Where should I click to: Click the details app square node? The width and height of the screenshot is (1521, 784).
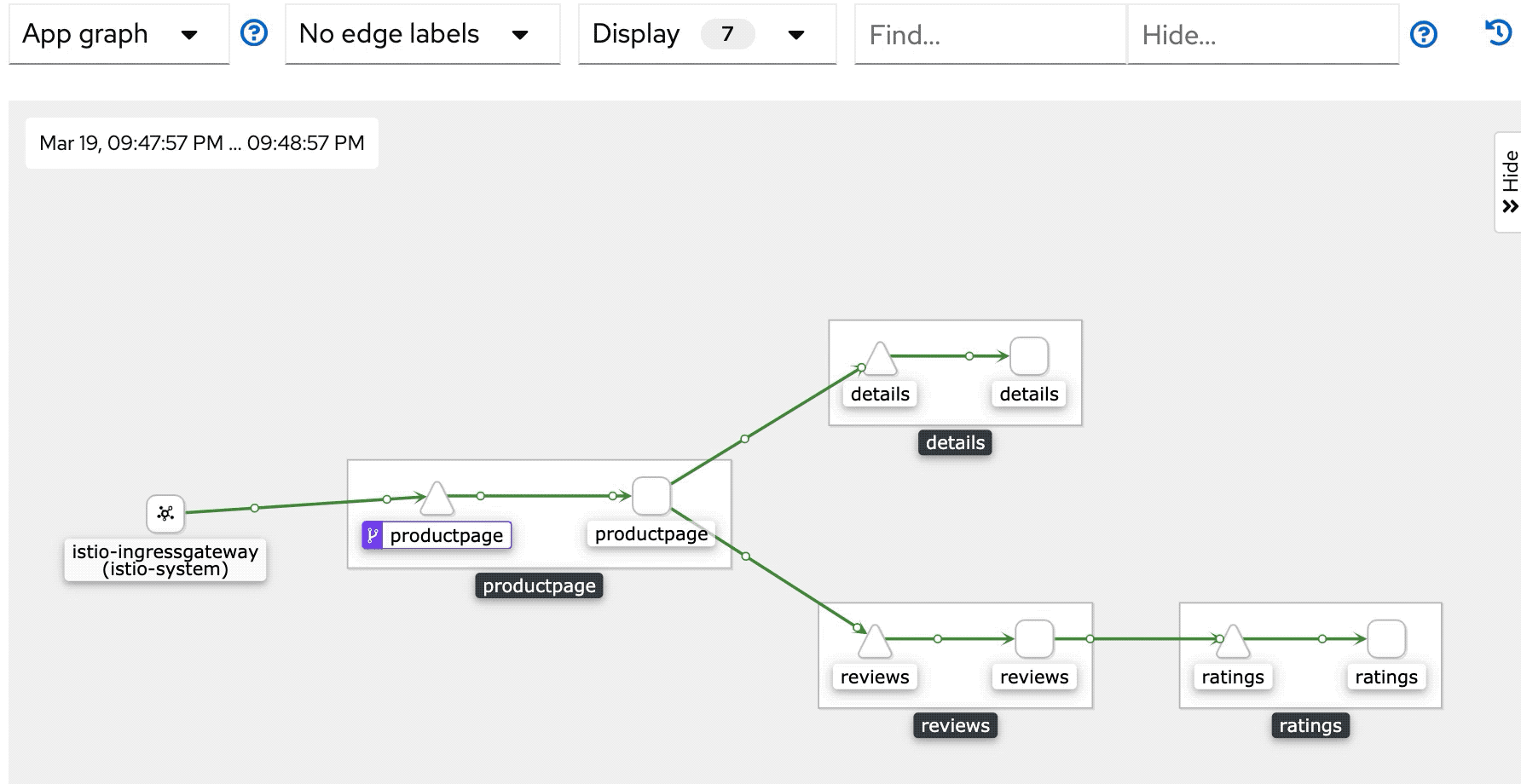[x=1029, y=356]
